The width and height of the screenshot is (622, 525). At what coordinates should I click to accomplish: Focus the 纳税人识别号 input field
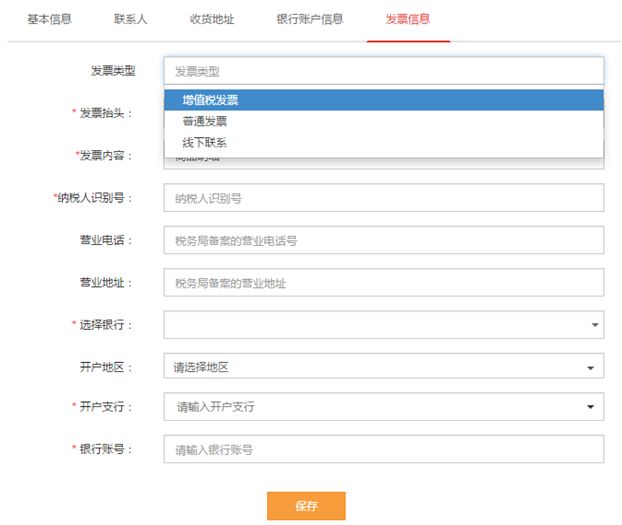(x=384, y=198)
